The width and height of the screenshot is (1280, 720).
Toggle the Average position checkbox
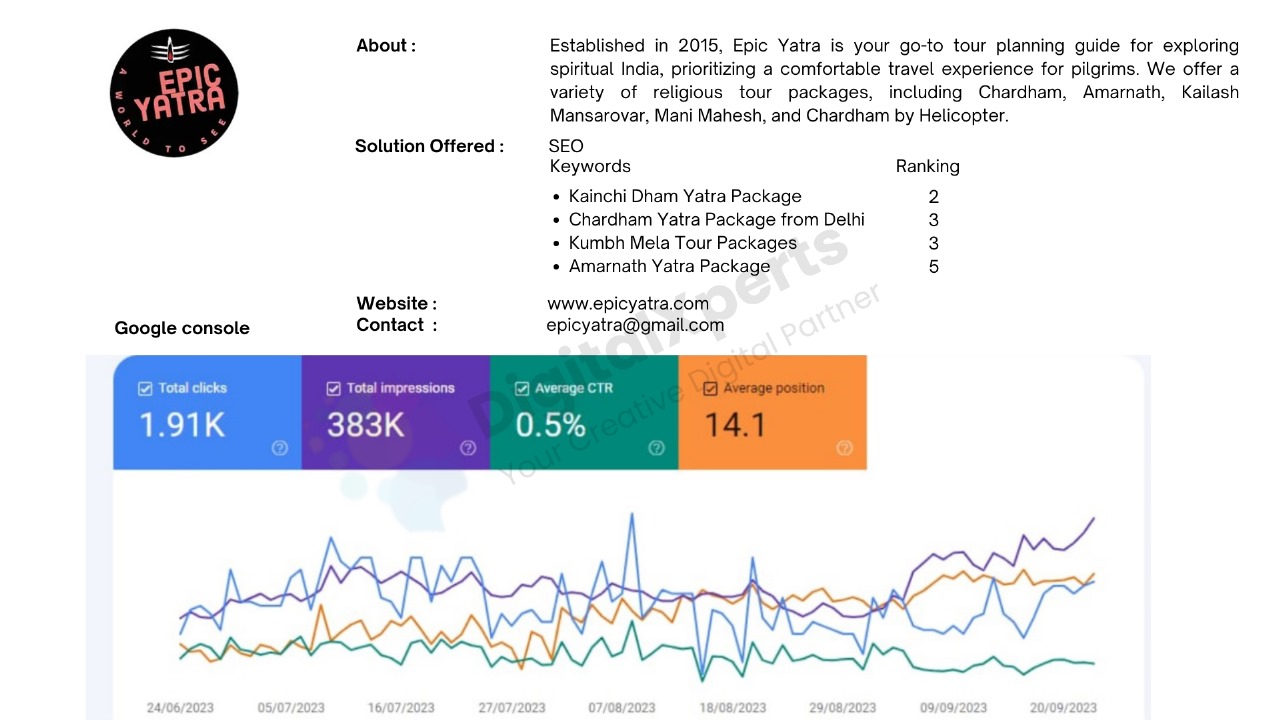(x=710, y=388)
